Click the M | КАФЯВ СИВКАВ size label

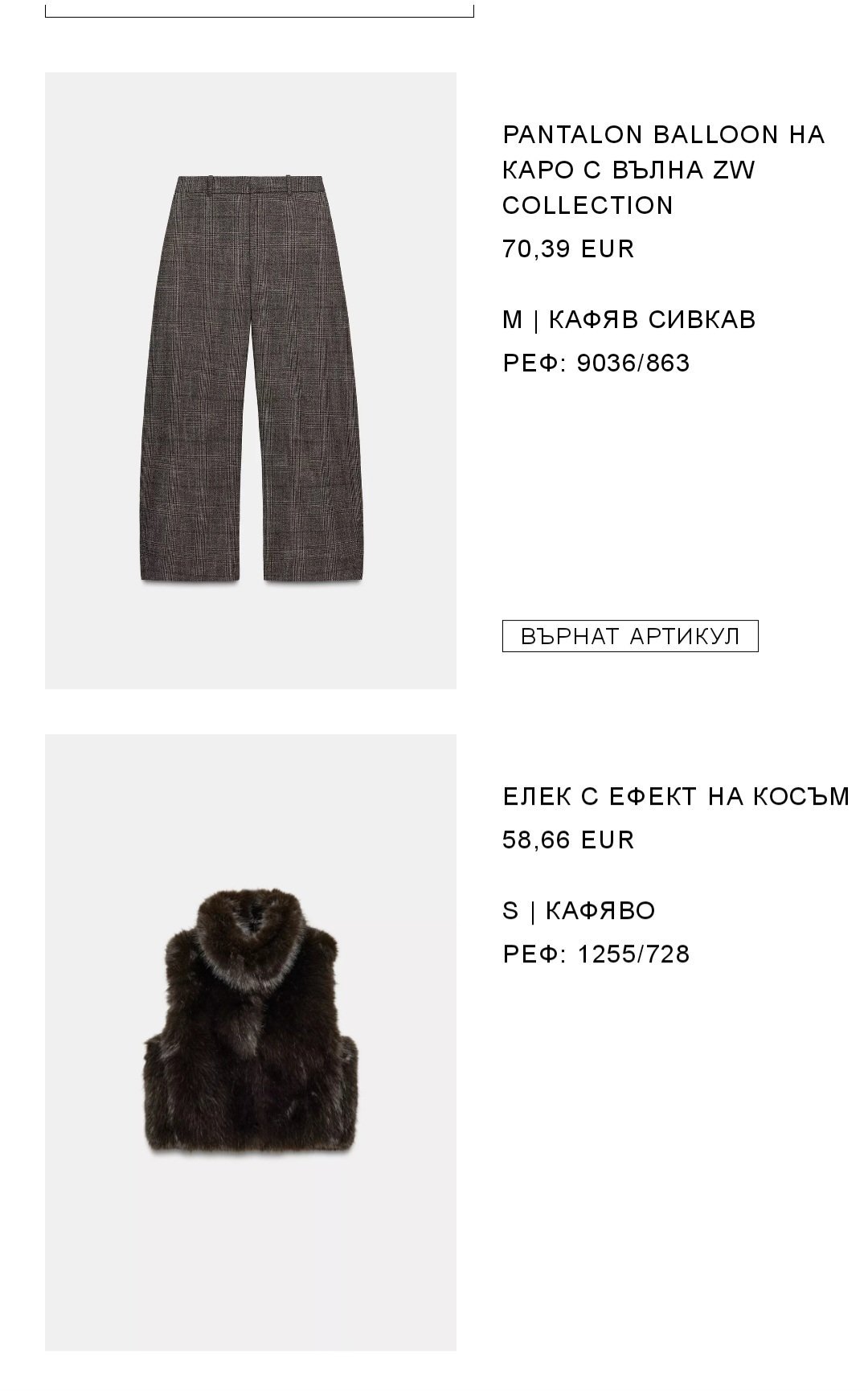coord(629,320)
